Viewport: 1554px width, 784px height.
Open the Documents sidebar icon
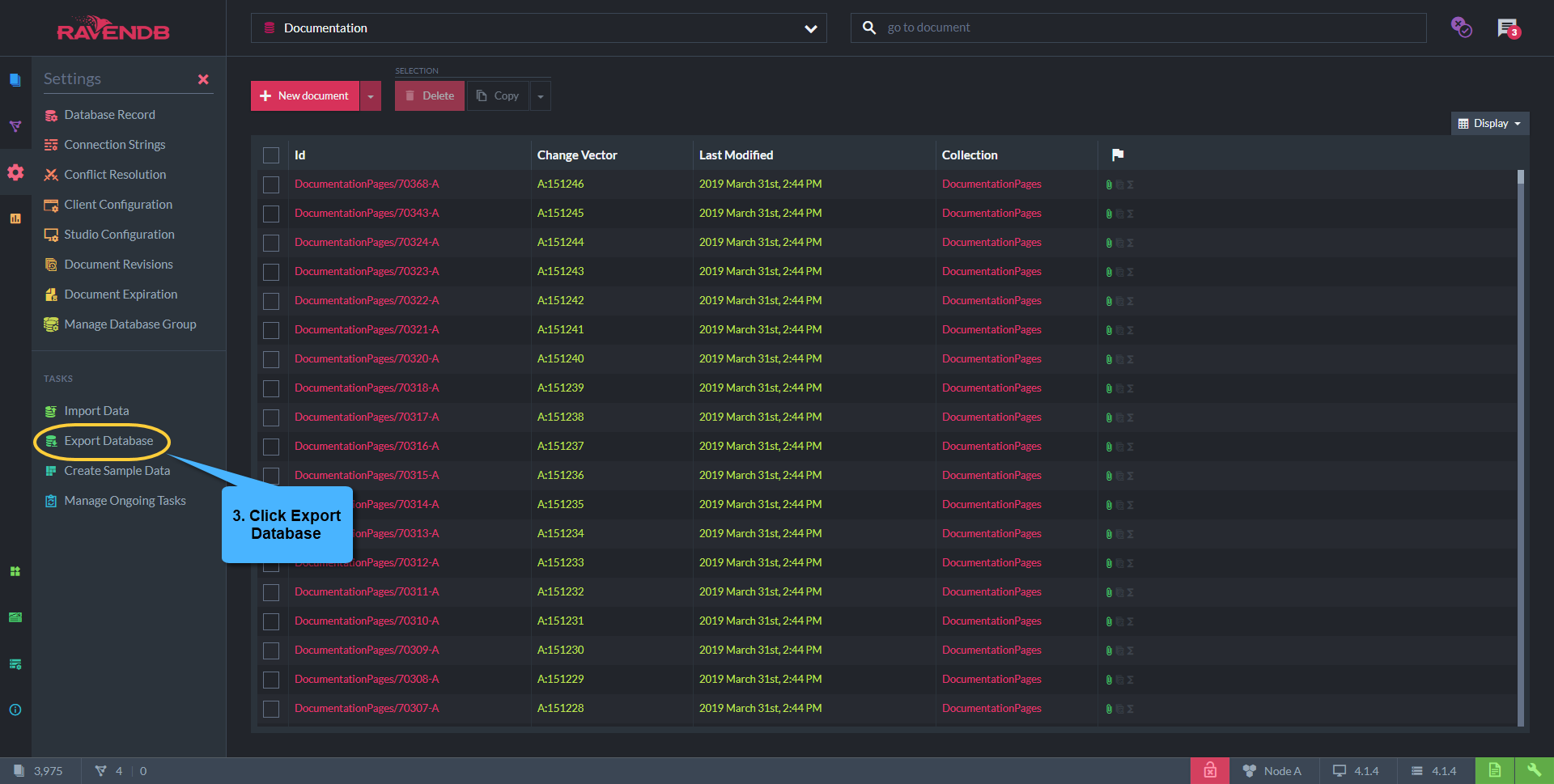[15, 80]
